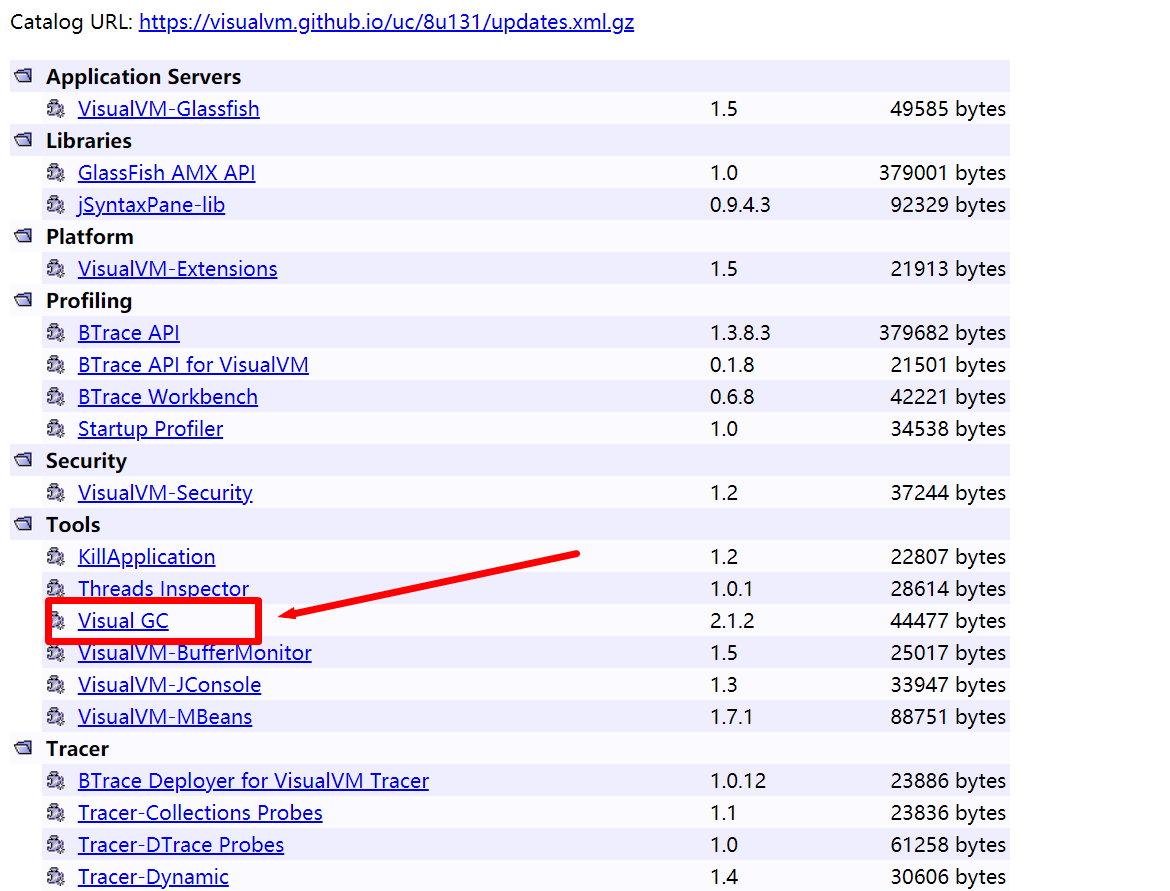Open the VisualVM-MBeans link
This screenshot has width=1170, height=891.
(x=165, y=716)
